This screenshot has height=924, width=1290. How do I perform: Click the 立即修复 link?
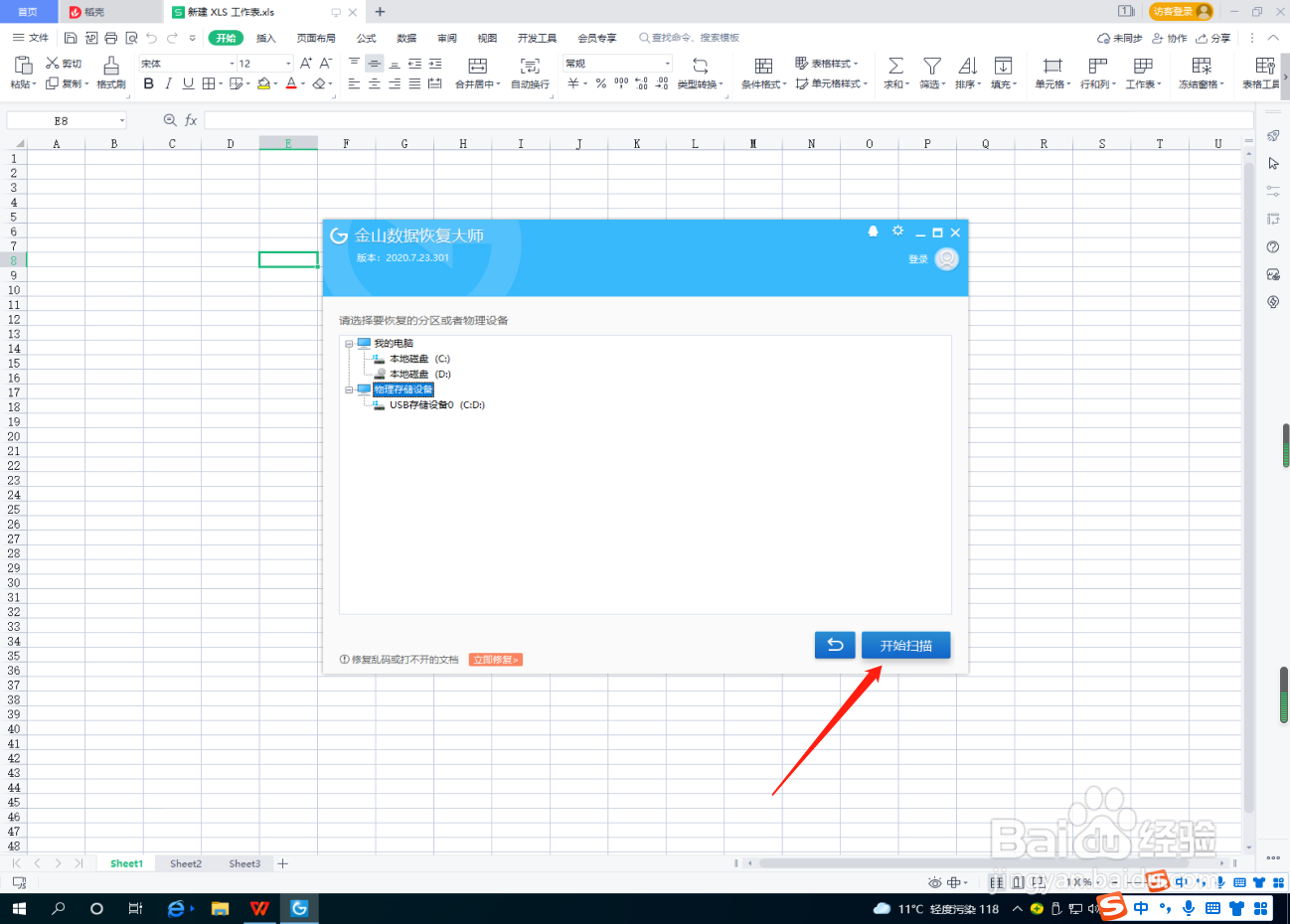(495, 660)
